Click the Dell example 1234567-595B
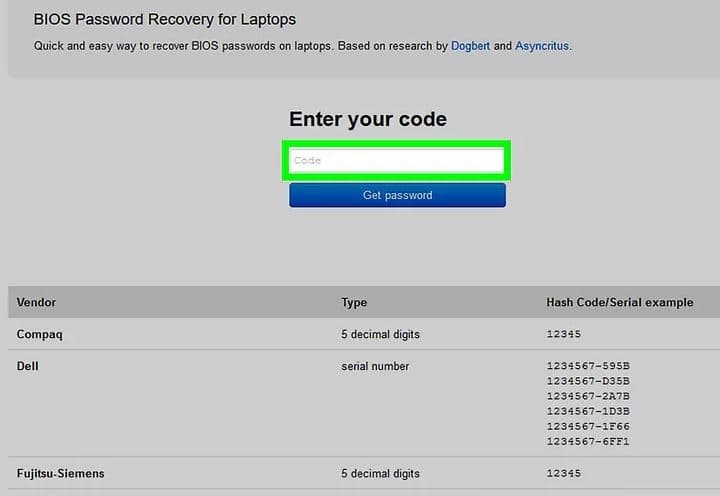 pos(588,366)
